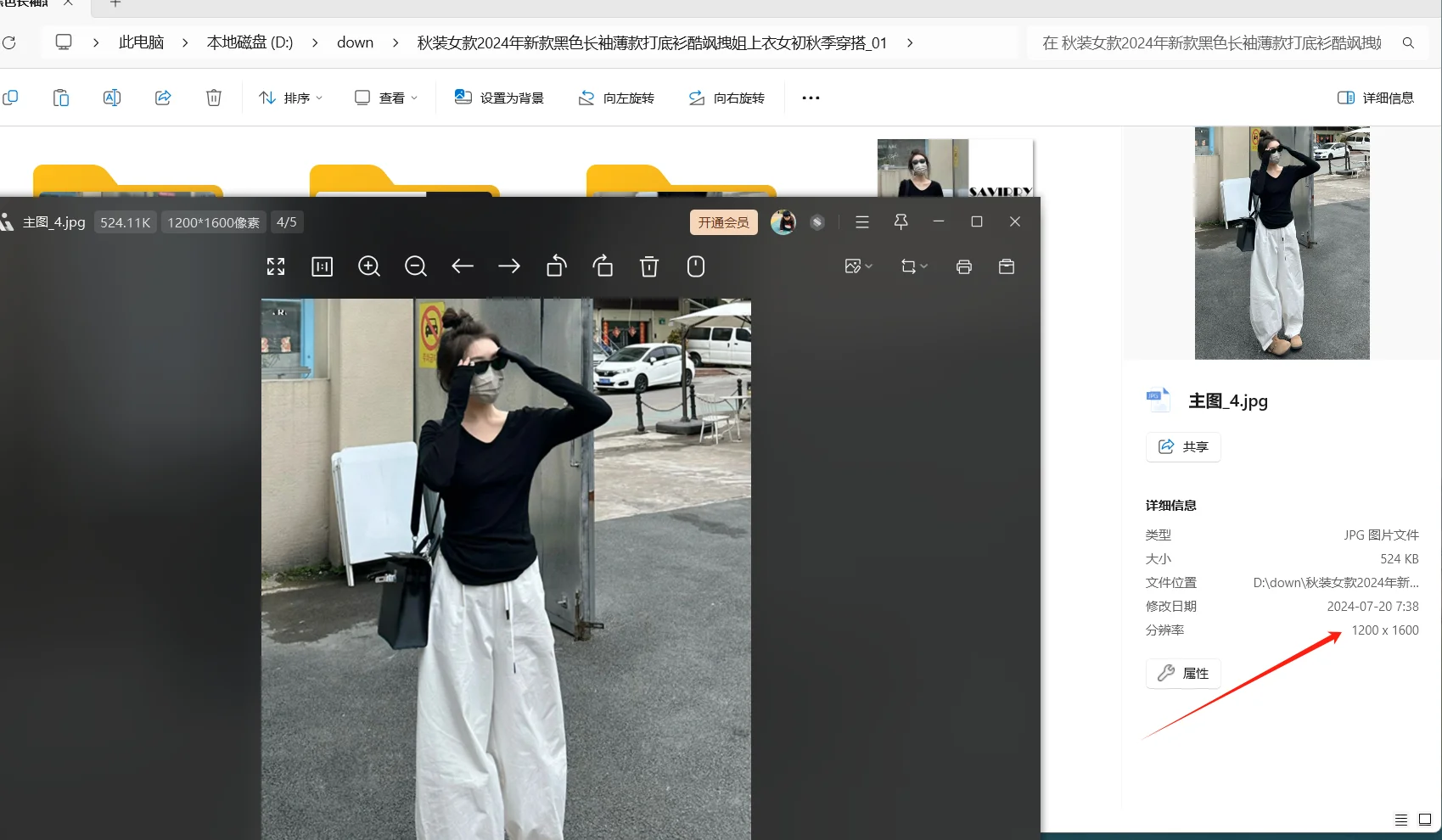Screen dimensions: 1442x840
Task: View image at 1:1 actual size
Action: click(x=322, y=266)
